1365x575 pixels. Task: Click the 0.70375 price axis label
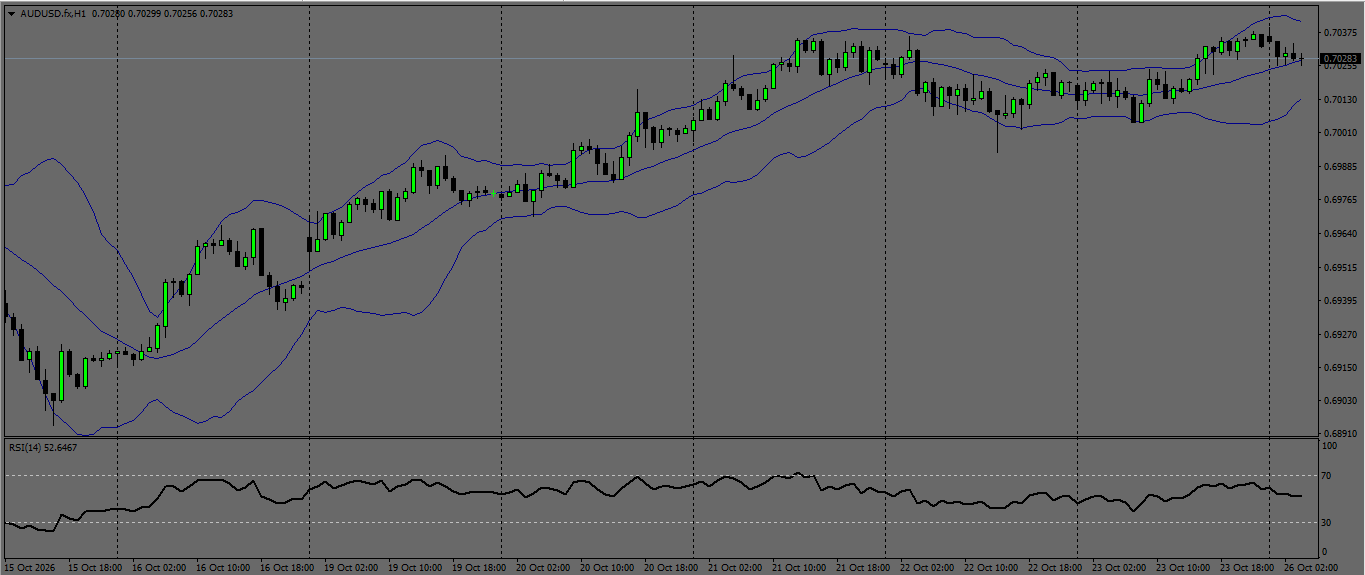tap(1339, 33)
